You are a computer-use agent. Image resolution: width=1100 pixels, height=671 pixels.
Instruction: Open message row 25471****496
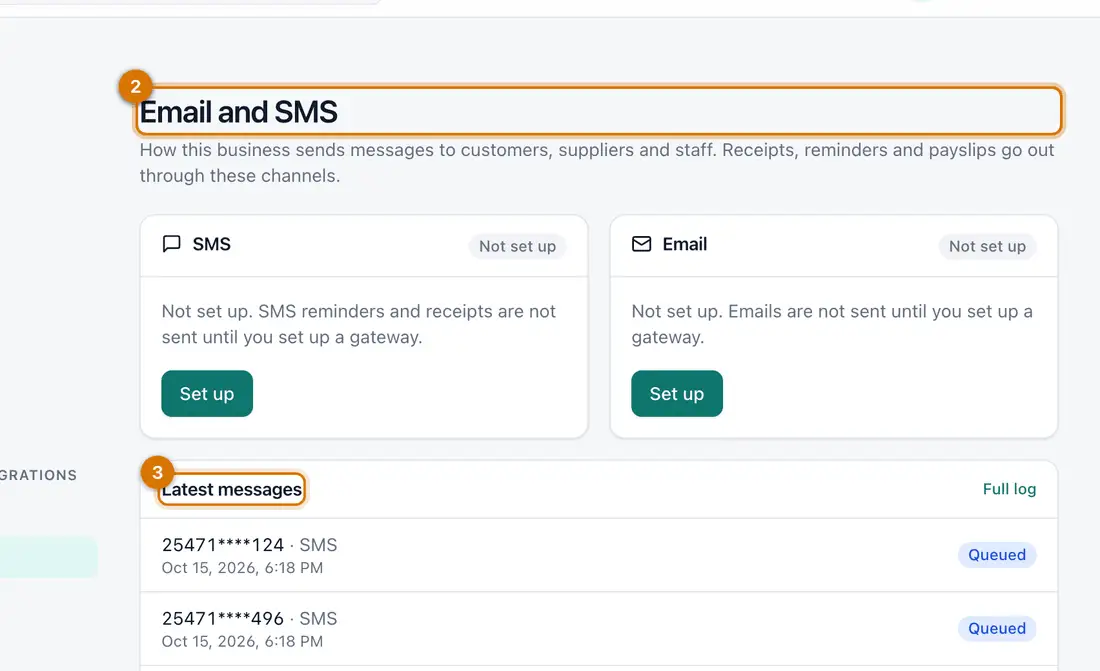tap(598, 629)
